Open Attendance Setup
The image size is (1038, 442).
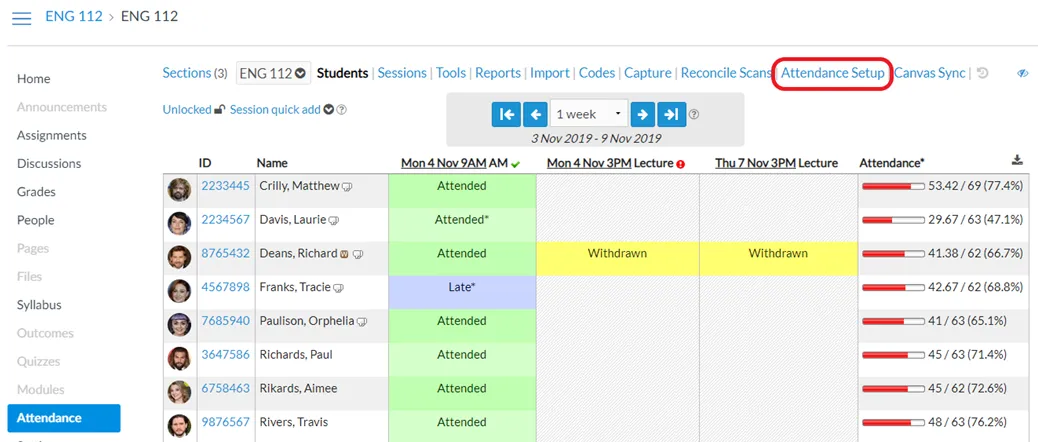pos(833,73)
